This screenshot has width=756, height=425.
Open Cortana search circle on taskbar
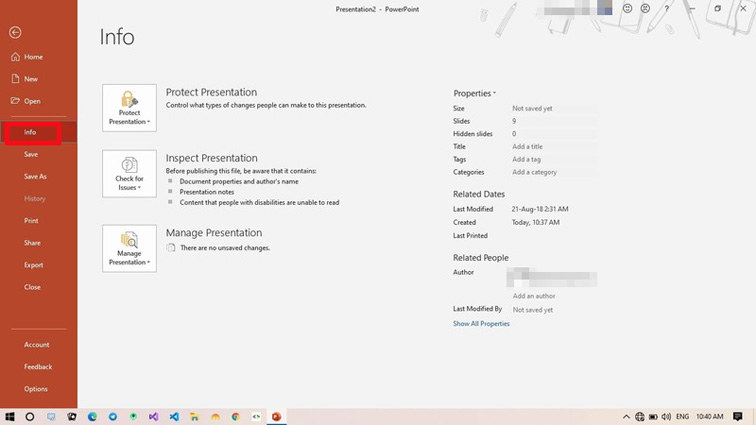pos(30,416)
